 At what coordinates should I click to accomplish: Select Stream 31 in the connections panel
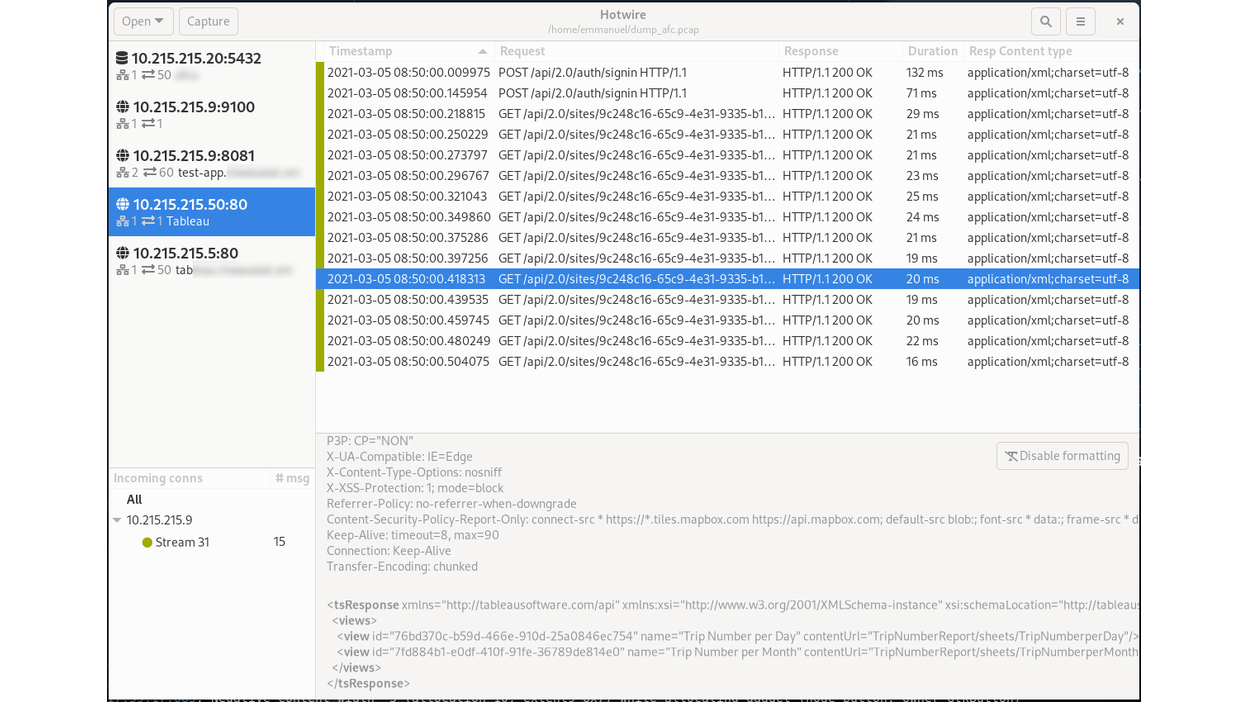click(x=183, y=542)
